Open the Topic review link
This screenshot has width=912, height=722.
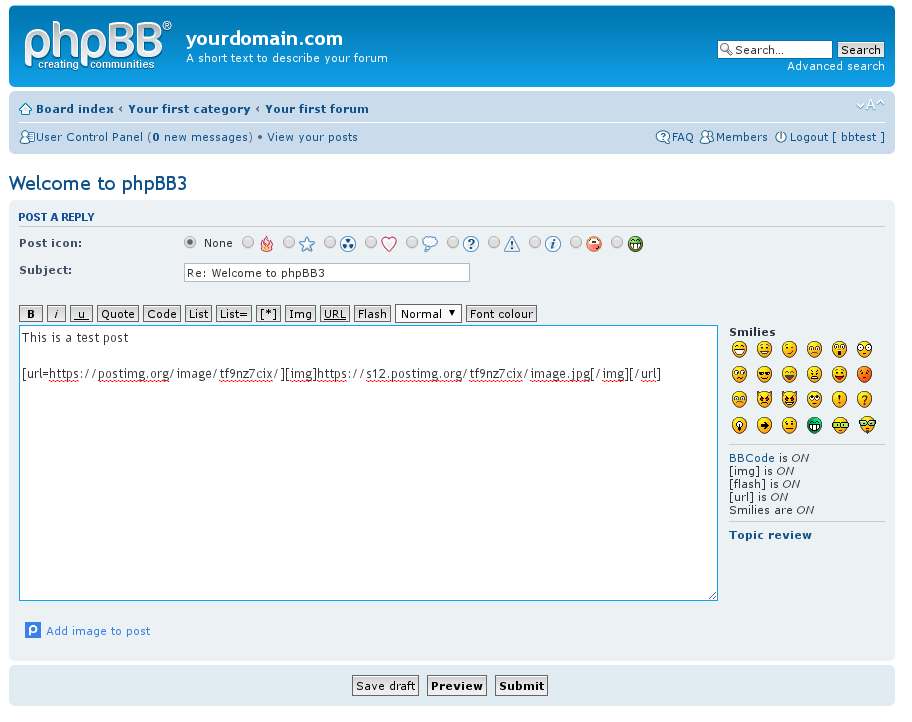(770, 535)
